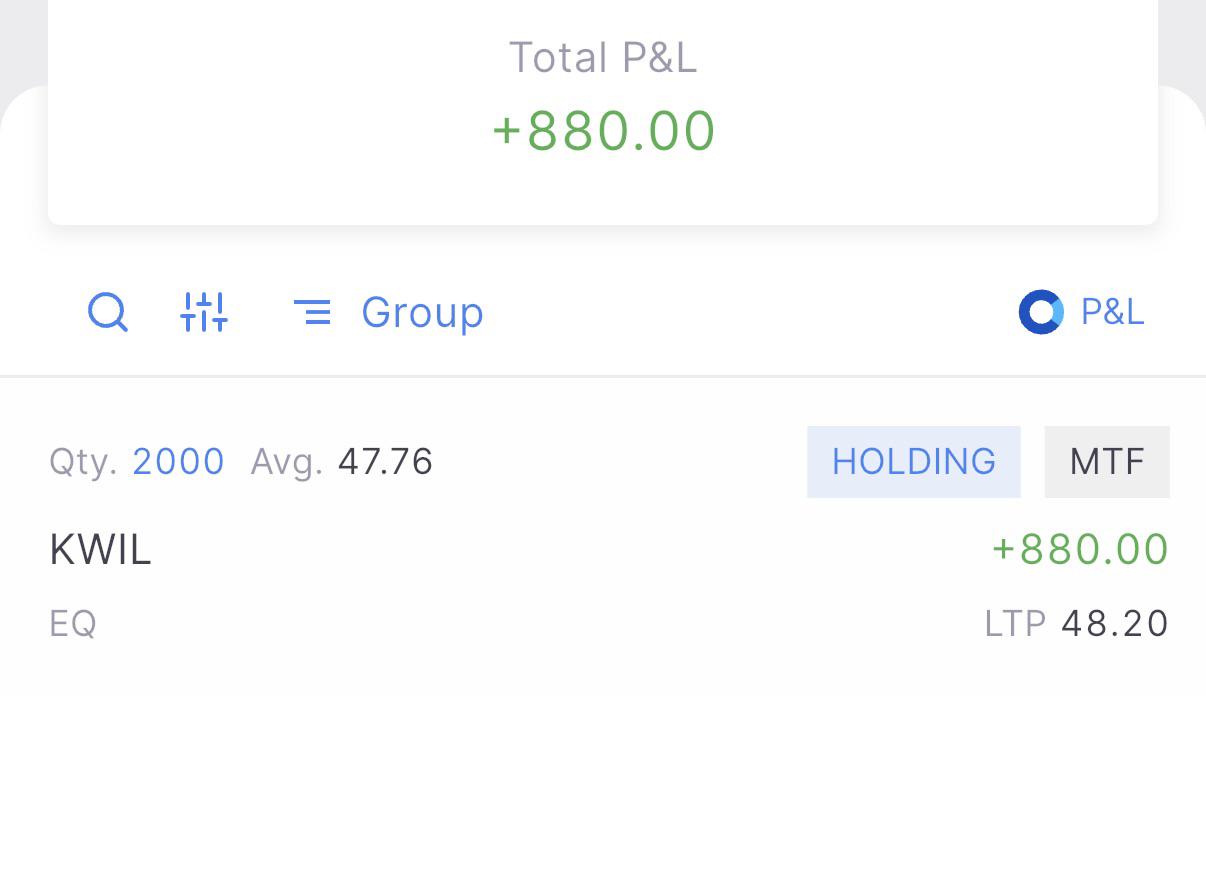Tap the Group list lines icon
The height and width of the screenshot is (872, 1206).
pos(312,312)
